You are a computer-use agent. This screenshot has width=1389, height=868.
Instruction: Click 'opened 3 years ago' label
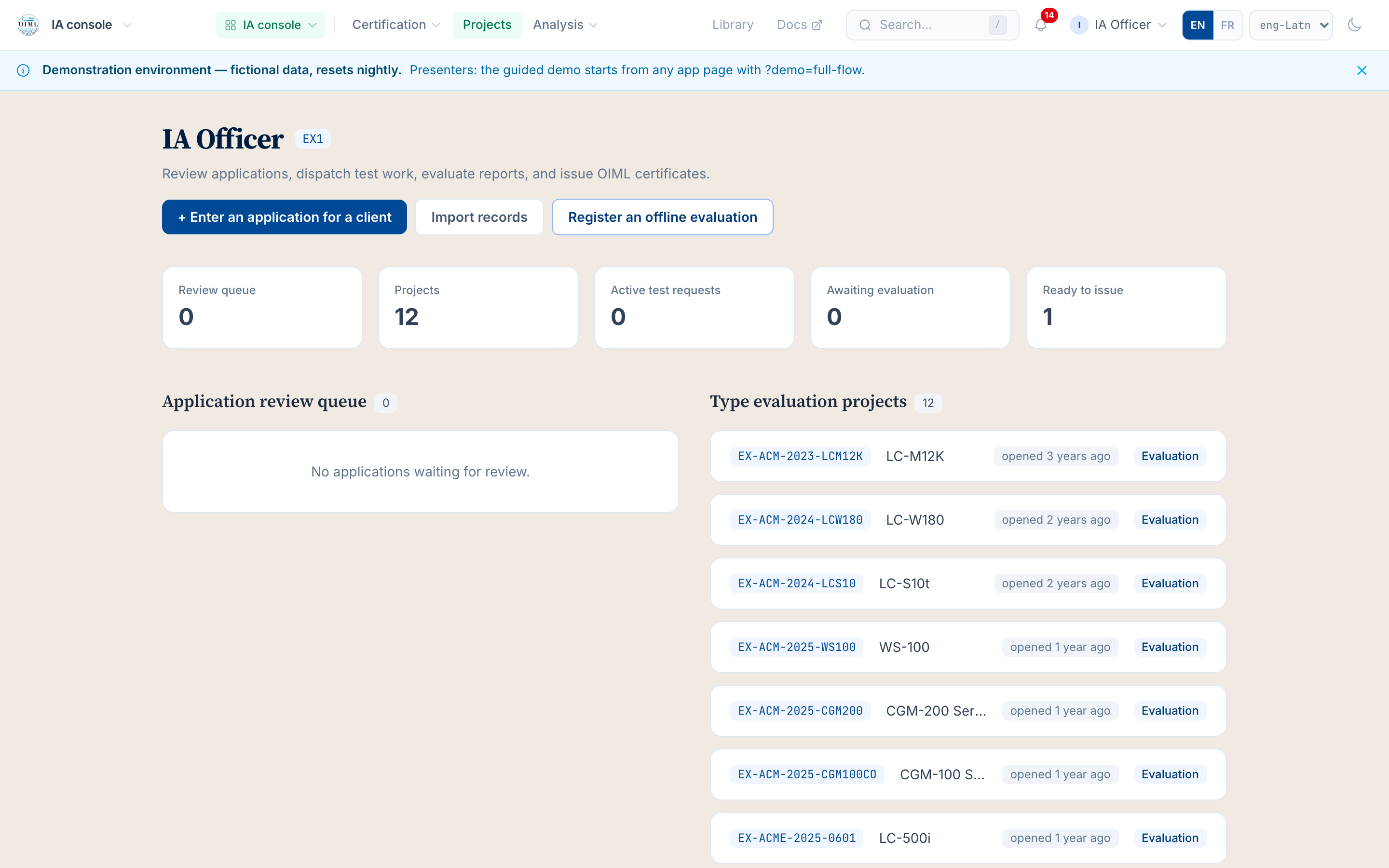(1056, 456)
